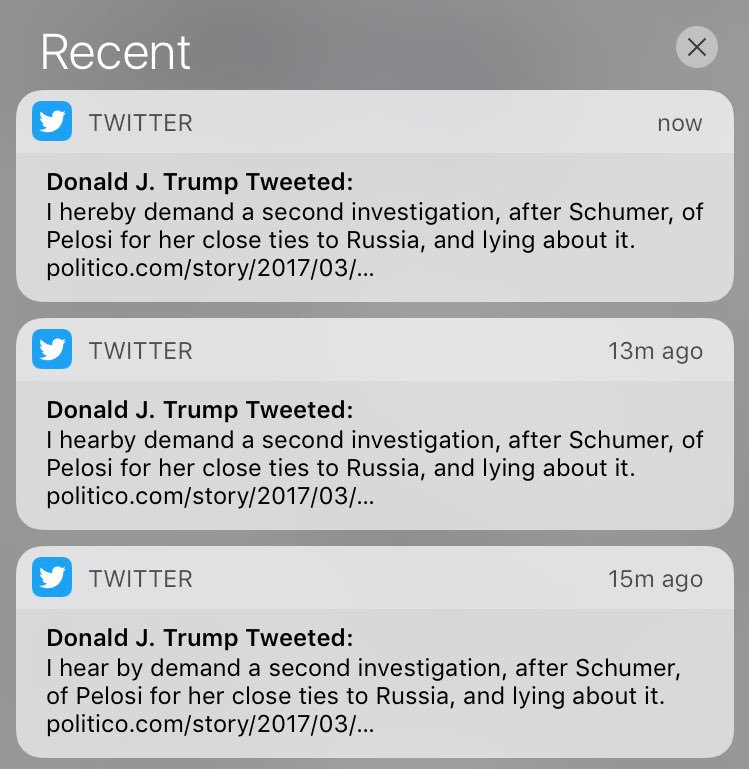Screen dimensions: 749x769
Task: Tap the politico.com link in the newest tweet
Action: [210, 268]
